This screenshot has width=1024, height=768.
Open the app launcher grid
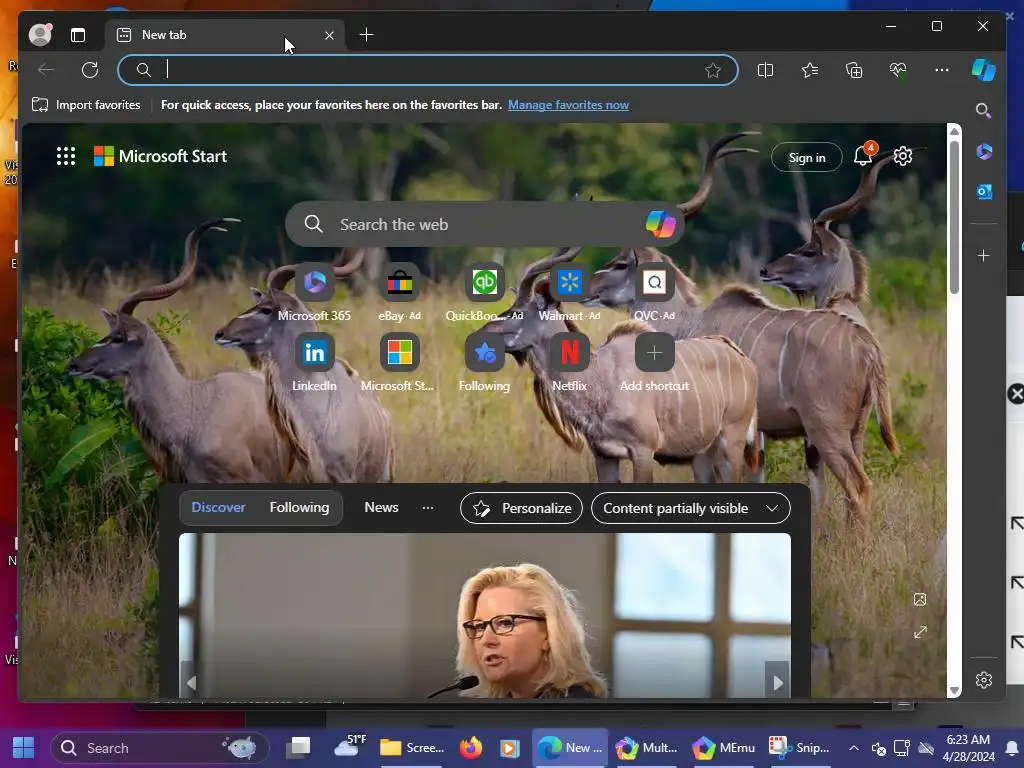coord(66,156)
